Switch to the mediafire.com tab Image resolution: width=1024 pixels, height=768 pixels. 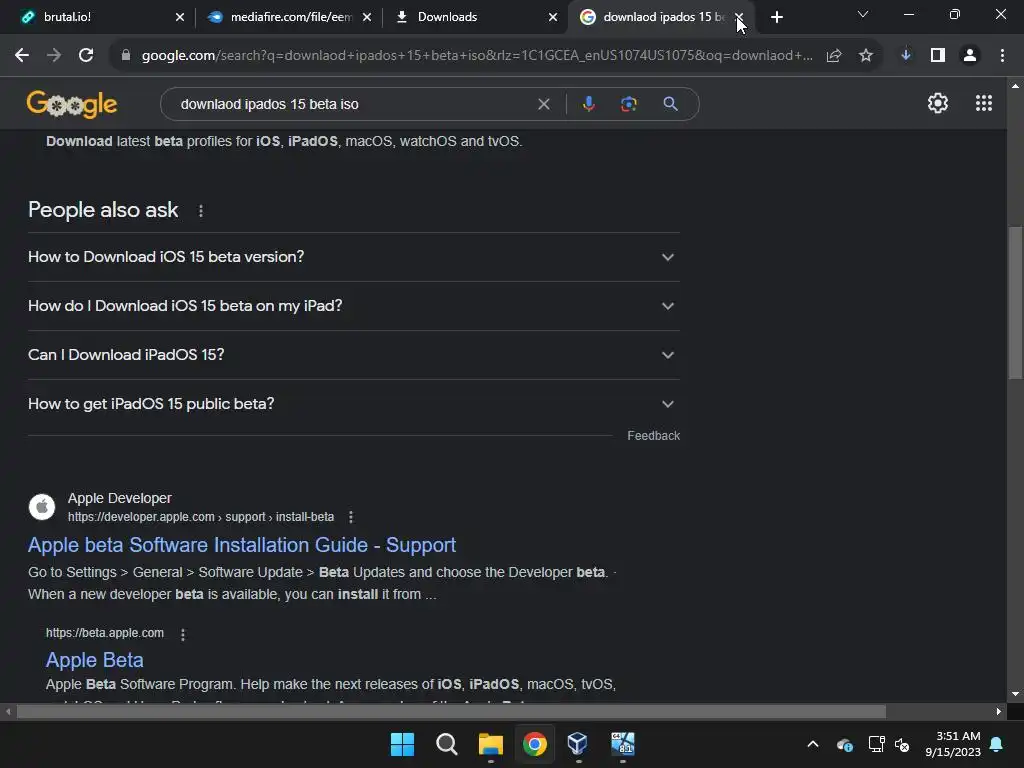pyautogui.click(x=287, y=17)
